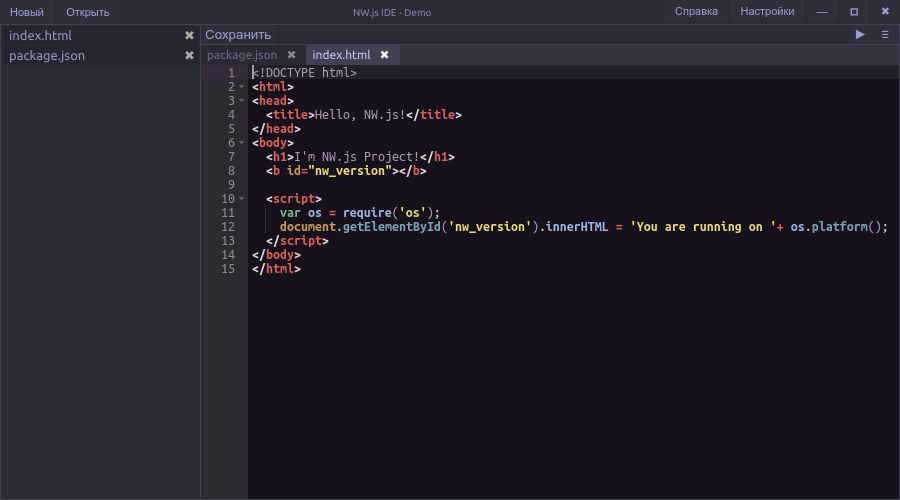
Task: Click line number 15 in the gutter
Action: (x=228, y=269)
